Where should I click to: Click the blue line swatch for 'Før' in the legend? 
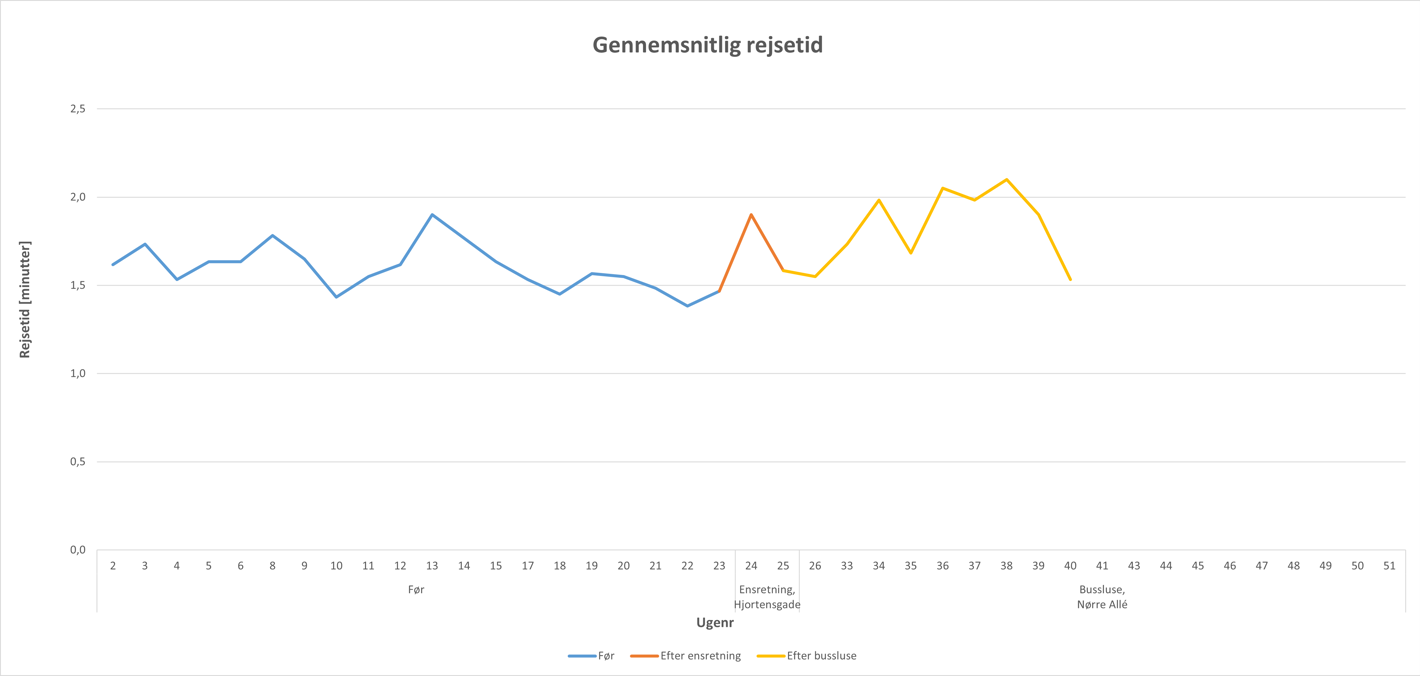(582, 656)
